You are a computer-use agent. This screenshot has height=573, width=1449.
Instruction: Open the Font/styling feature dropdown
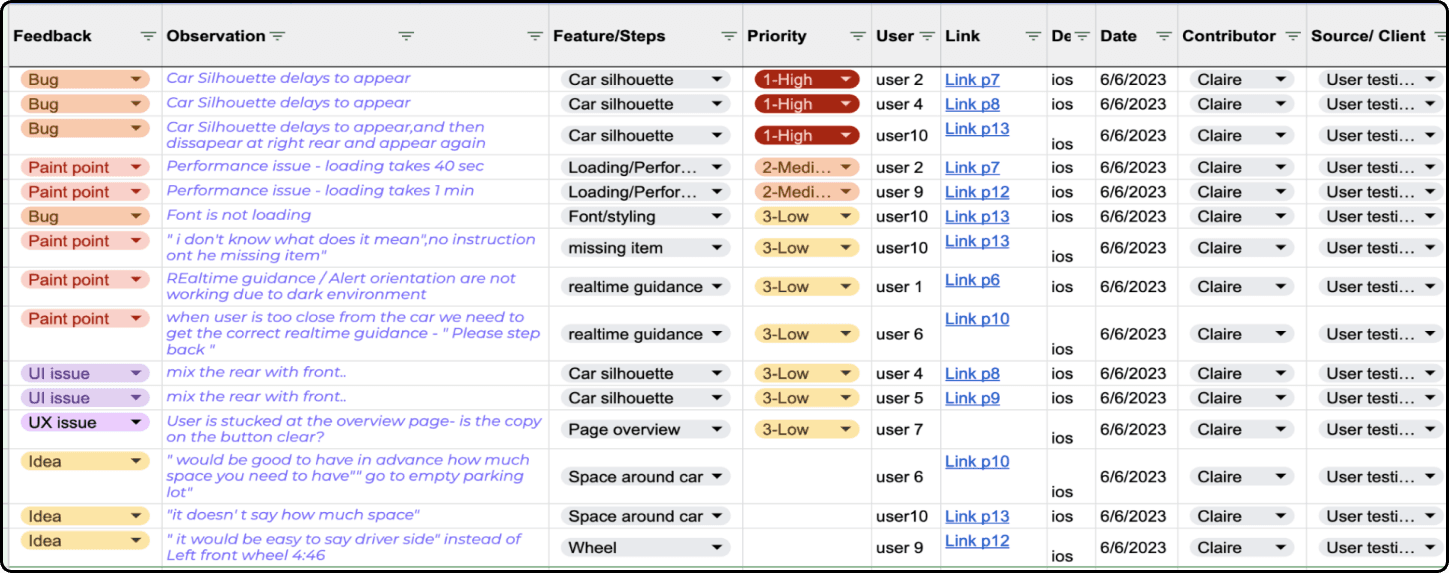point(645,216)
